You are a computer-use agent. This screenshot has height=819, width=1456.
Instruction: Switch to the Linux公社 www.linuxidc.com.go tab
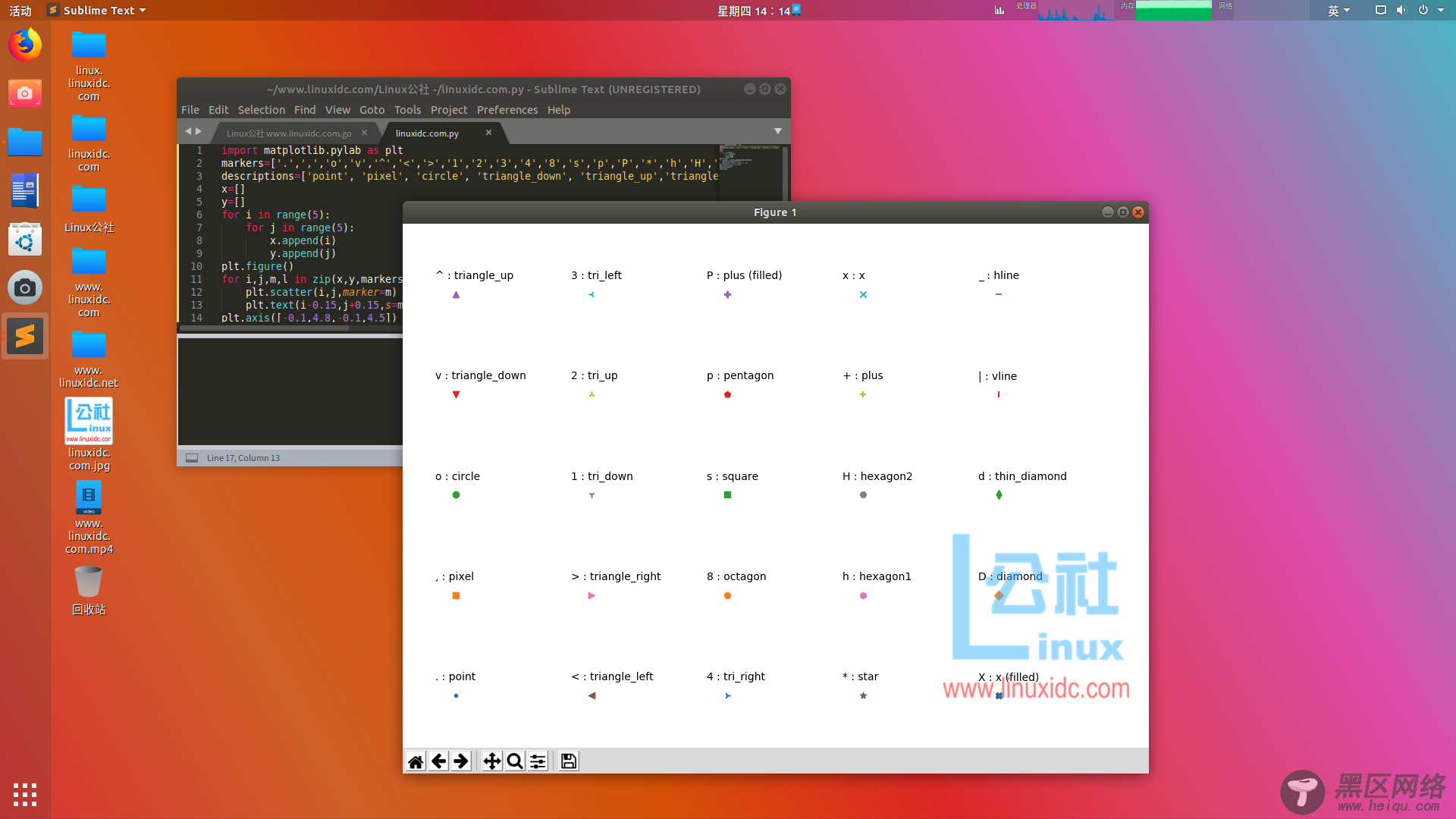tap(289, 133)
